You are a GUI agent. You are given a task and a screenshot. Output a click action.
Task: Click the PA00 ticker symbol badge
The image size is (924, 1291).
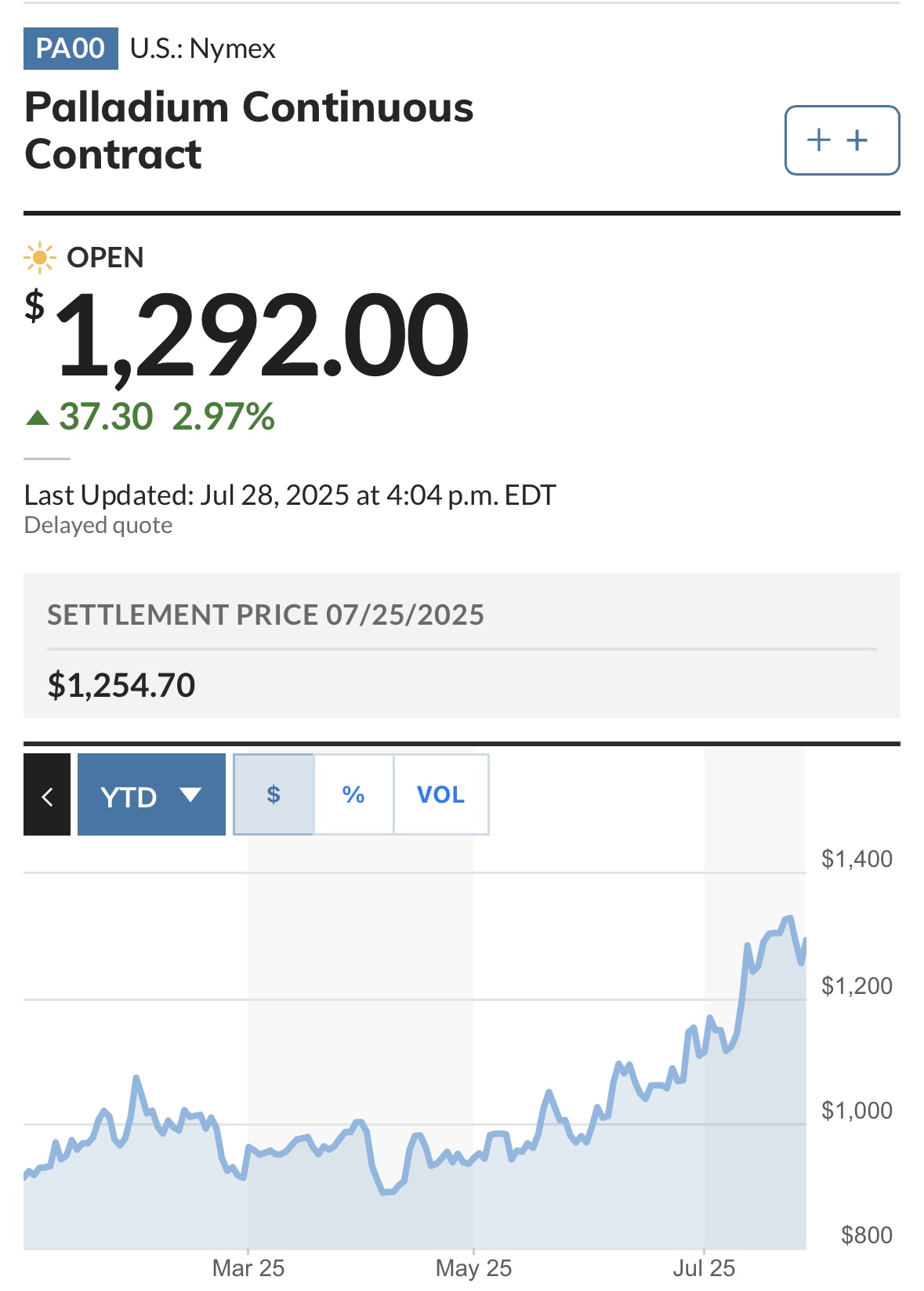click(x=71, y=49)
